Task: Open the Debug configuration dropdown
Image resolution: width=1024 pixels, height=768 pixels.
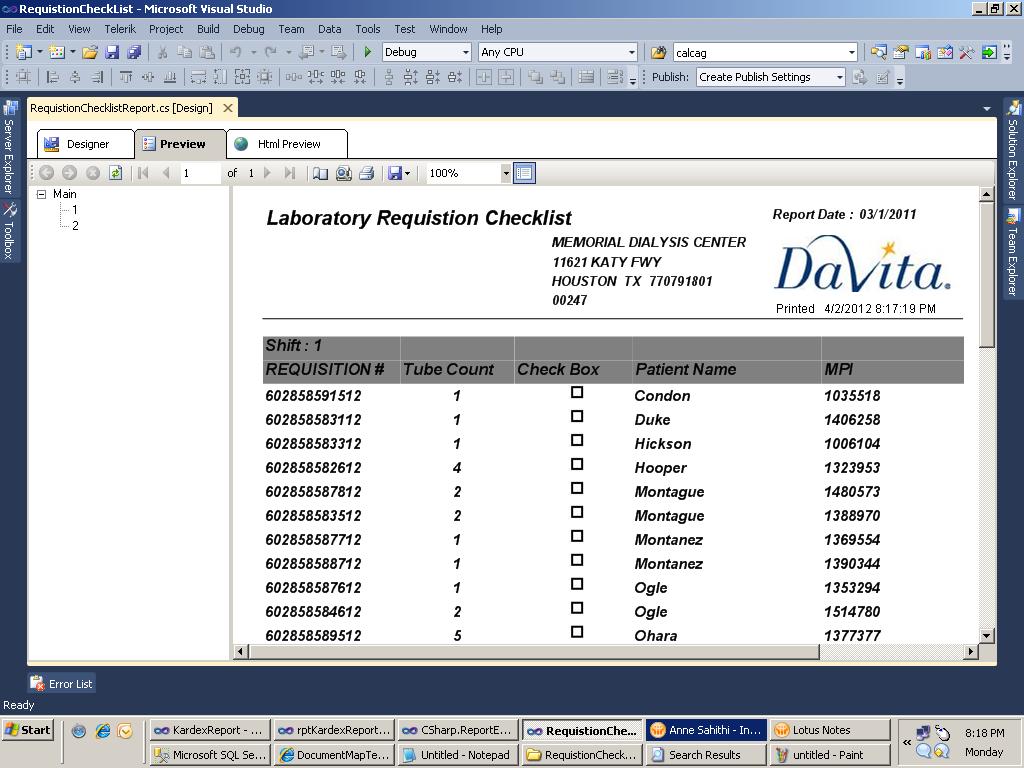Action: pyautogui.click(x=465, y=52)
